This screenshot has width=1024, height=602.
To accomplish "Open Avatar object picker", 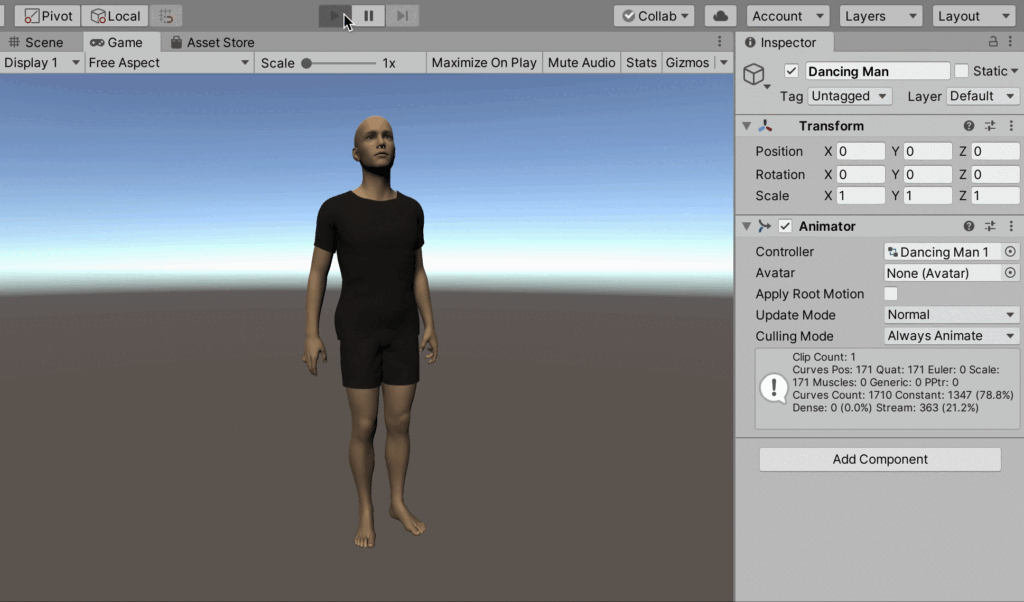I will pyautogui.click(x=1010, y=273).
